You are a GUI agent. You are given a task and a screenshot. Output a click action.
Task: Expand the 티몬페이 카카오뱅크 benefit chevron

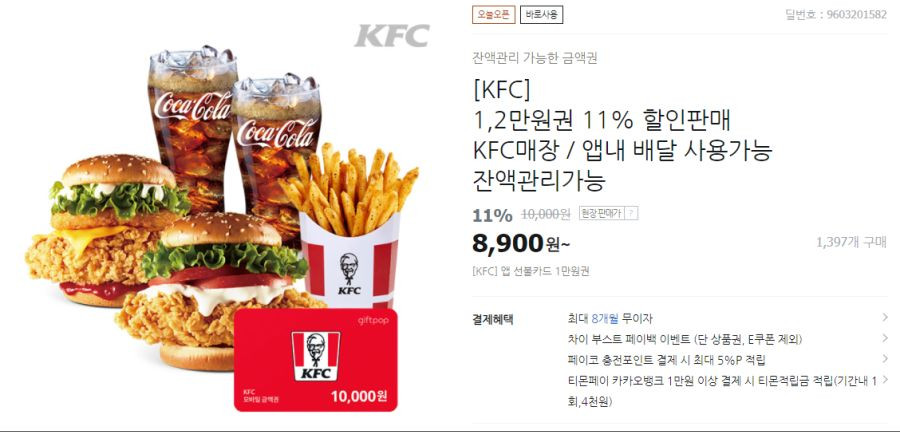pos(885,380)
